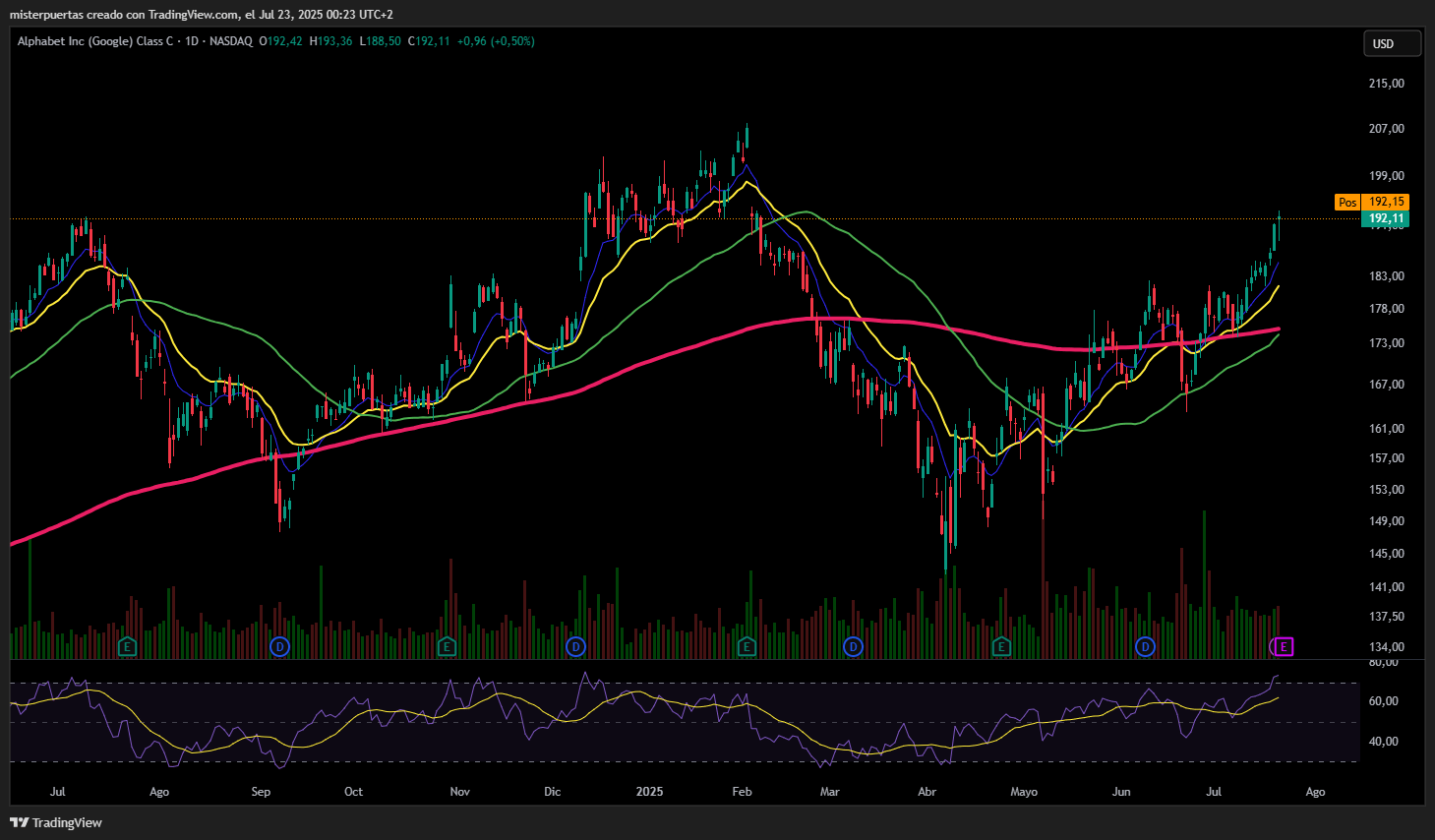
Task: Click the Mayo label on the time axis
Action: pos(1024,792)
